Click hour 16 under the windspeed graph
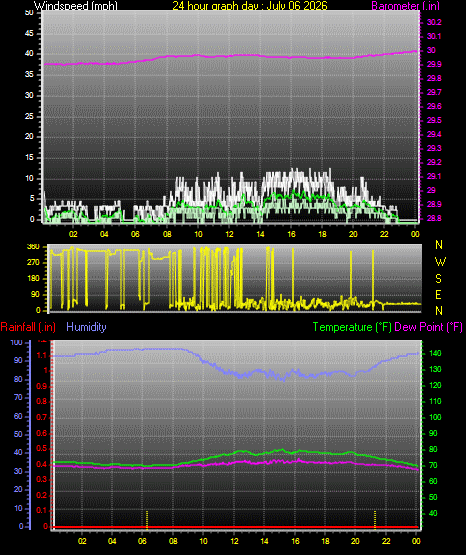Screen dimensions: 466x555 291,234
